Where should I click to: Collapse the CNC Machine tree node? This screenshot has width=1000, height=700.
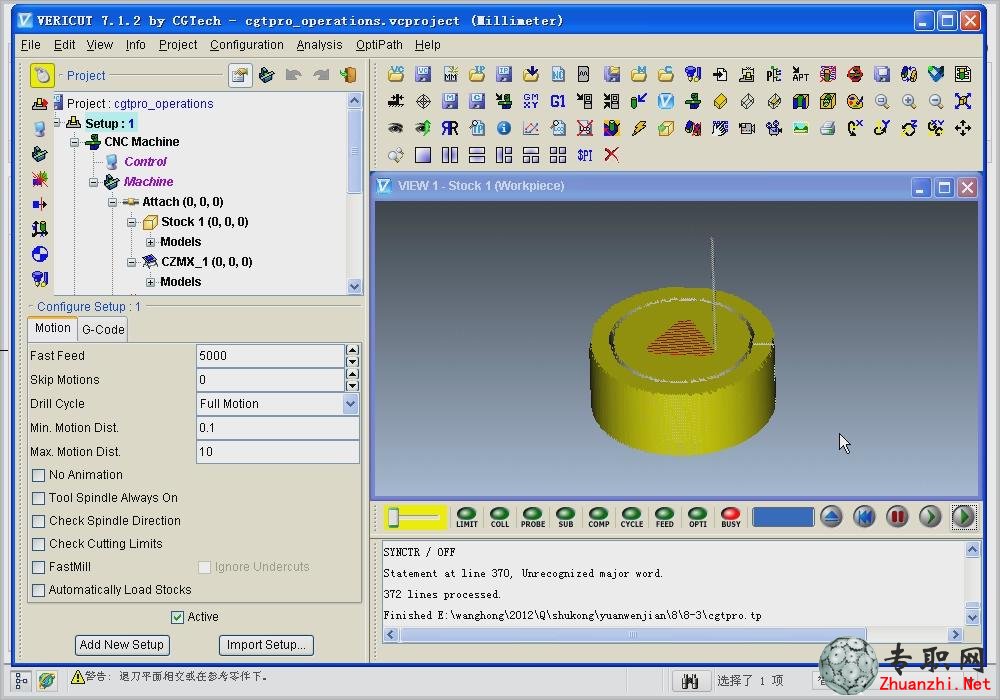click(75, 142)
